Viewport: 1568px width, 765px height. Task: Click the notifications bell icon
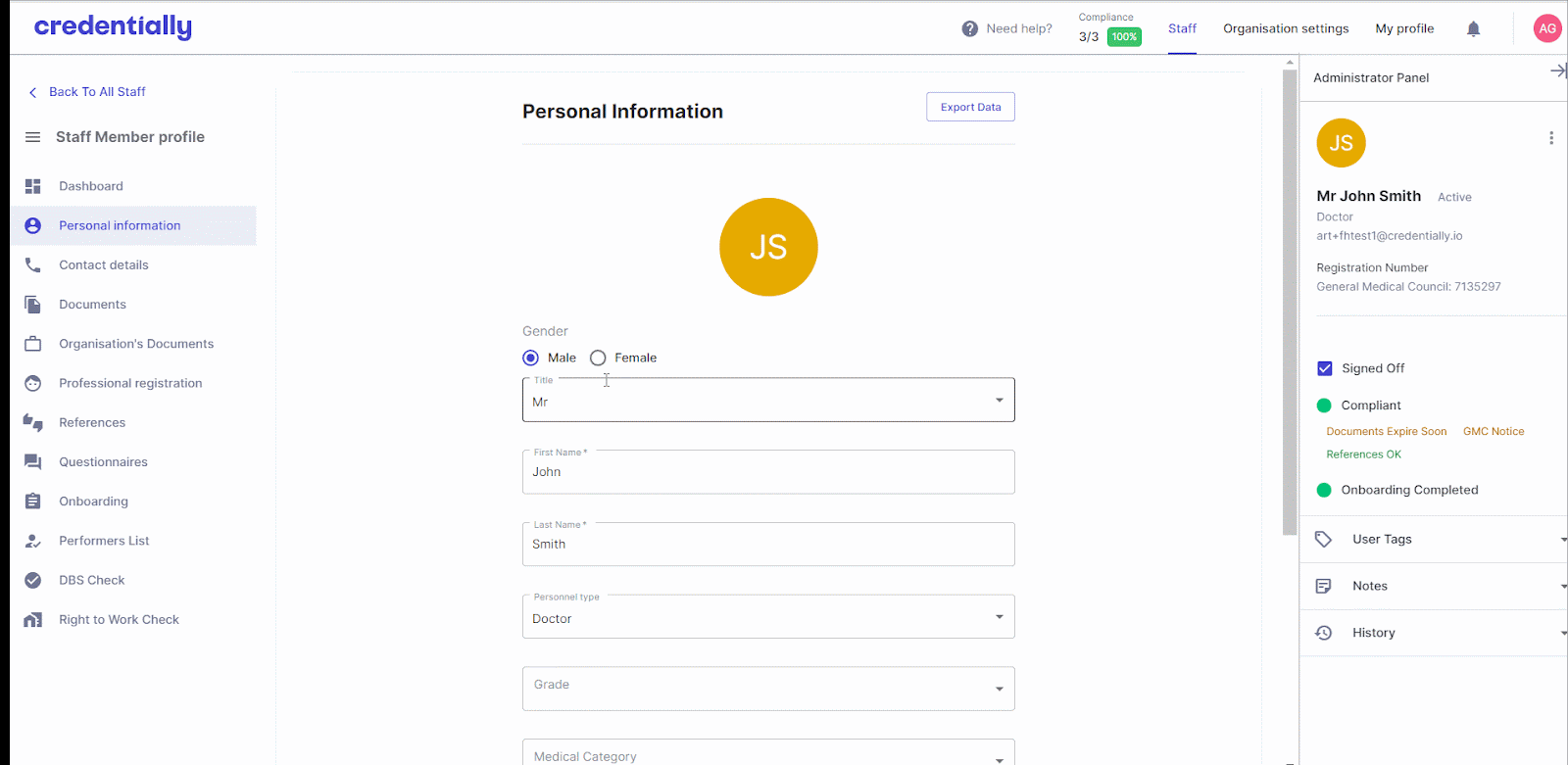pos(1473,29)
